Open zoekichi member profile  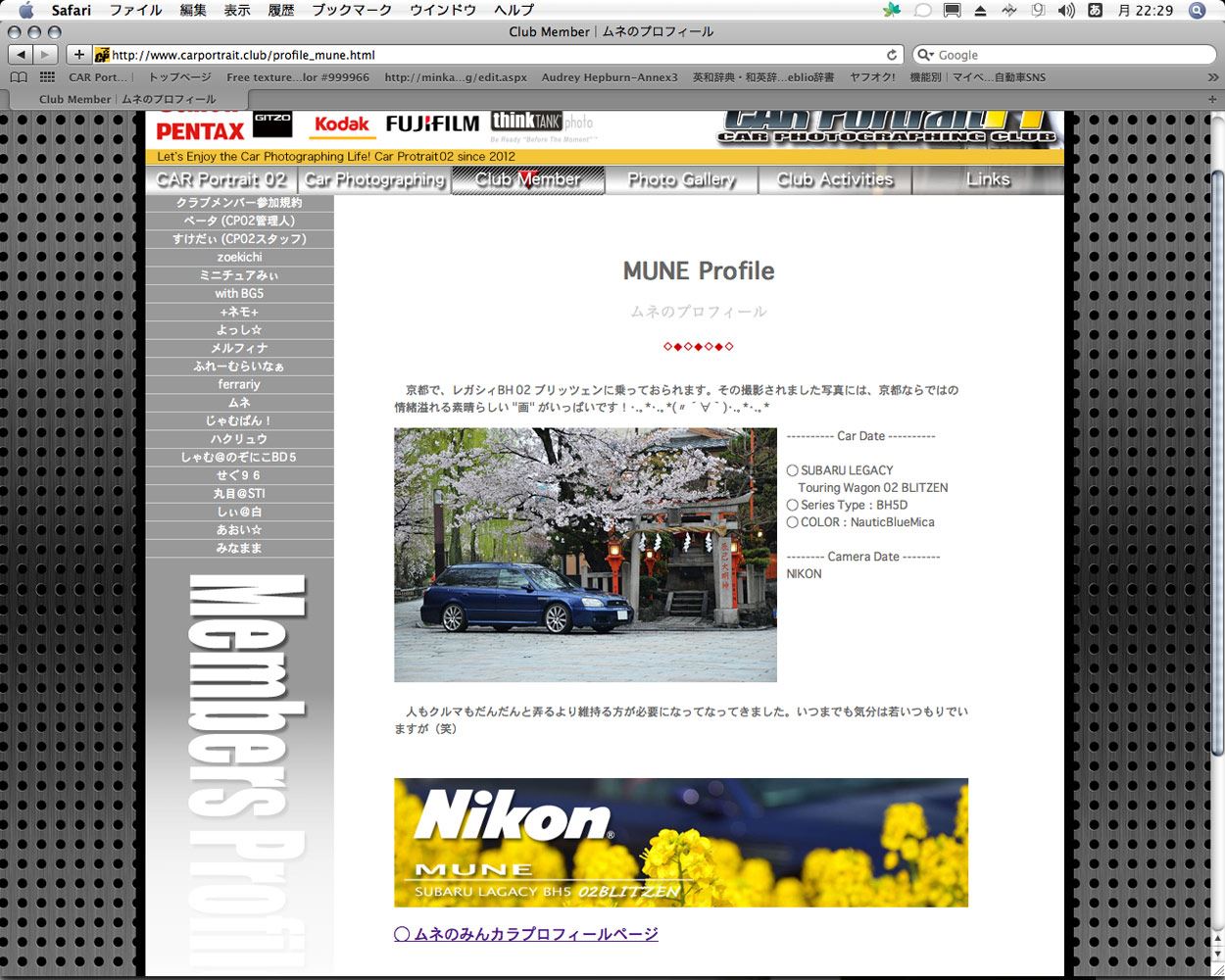tap(239, 257)
